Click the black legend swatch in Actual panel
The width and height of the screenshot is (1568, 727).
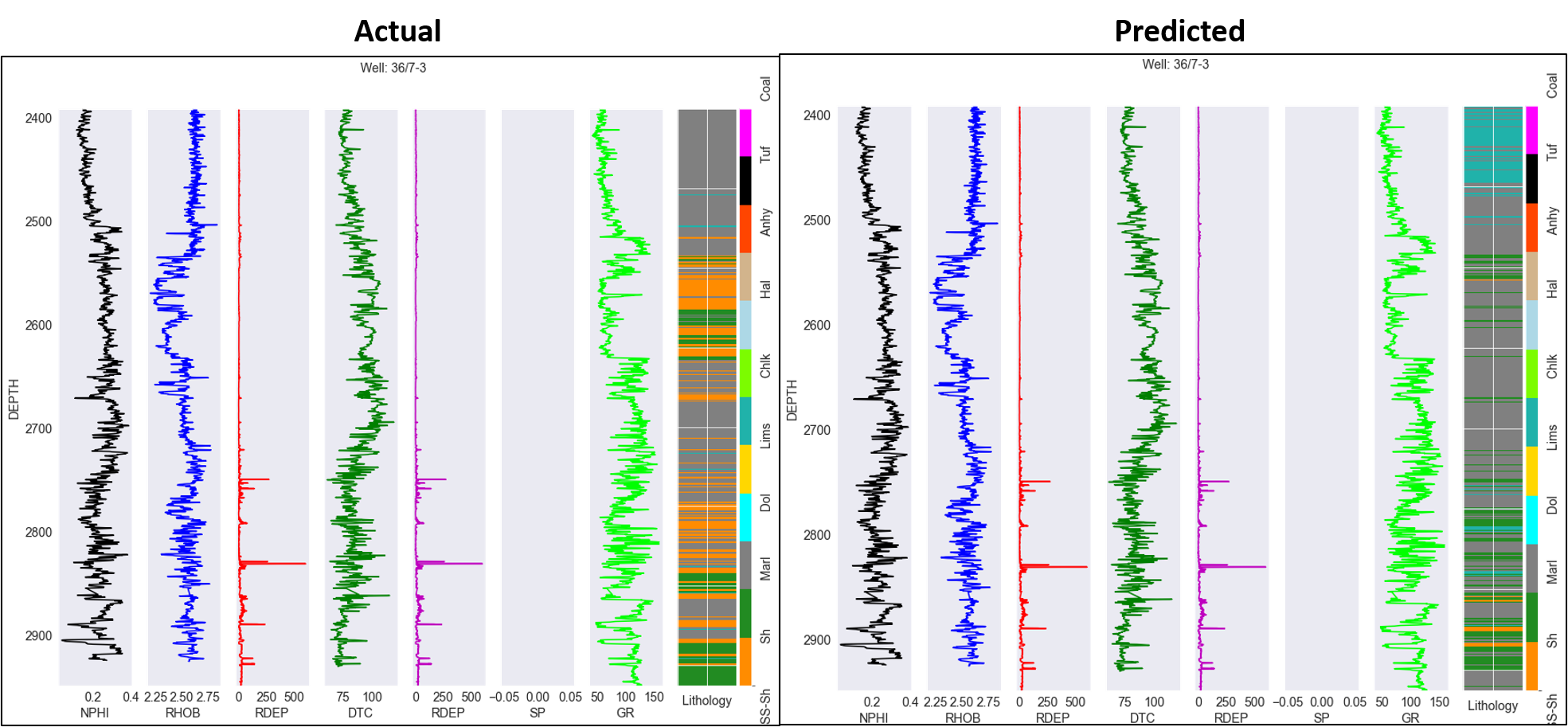(x=745, y=181)
